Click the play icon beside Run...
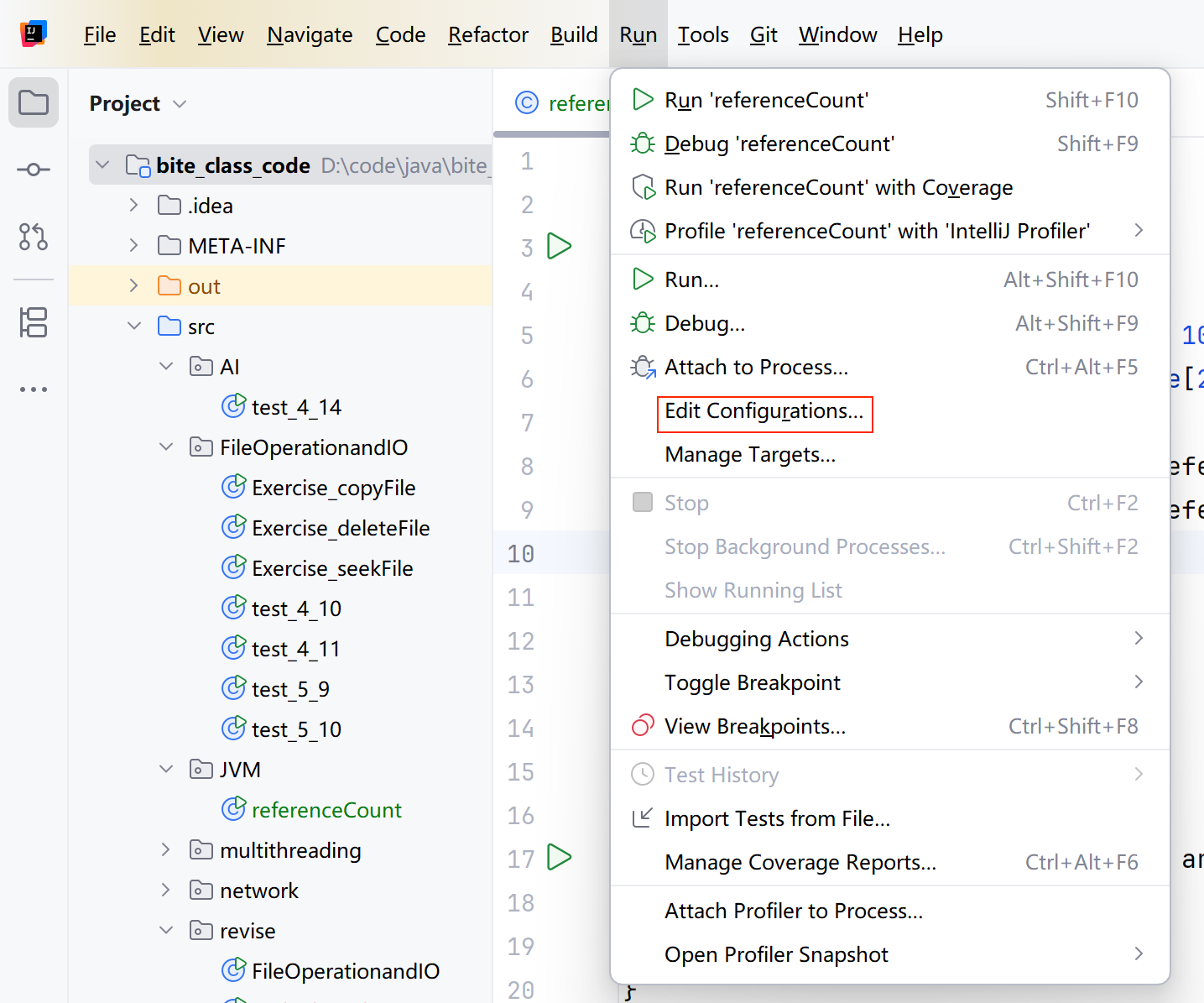This screenshot has height=1003, width=1204. (643, 279)
